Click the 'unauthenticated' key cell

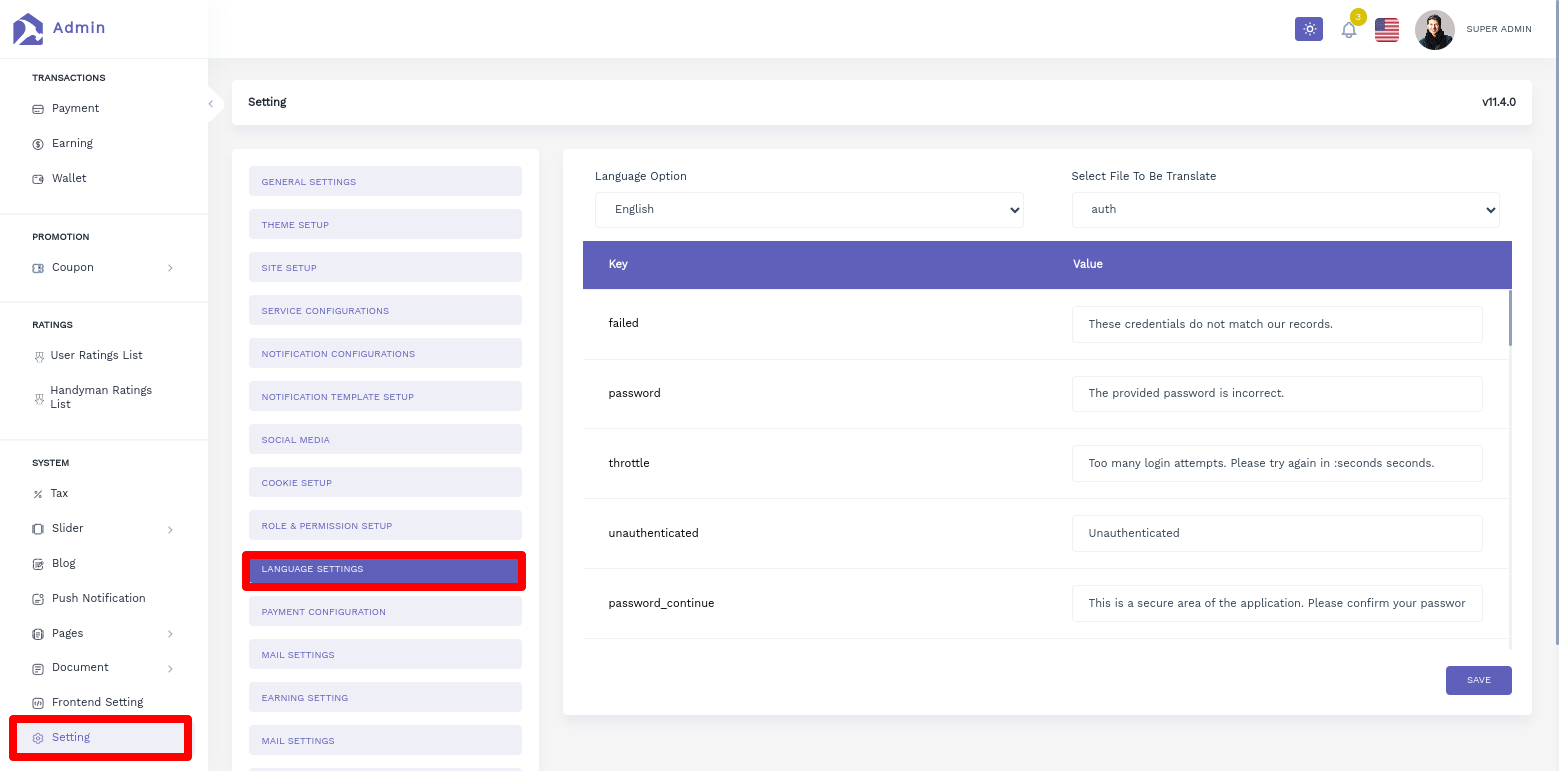[x=653, y=533]
